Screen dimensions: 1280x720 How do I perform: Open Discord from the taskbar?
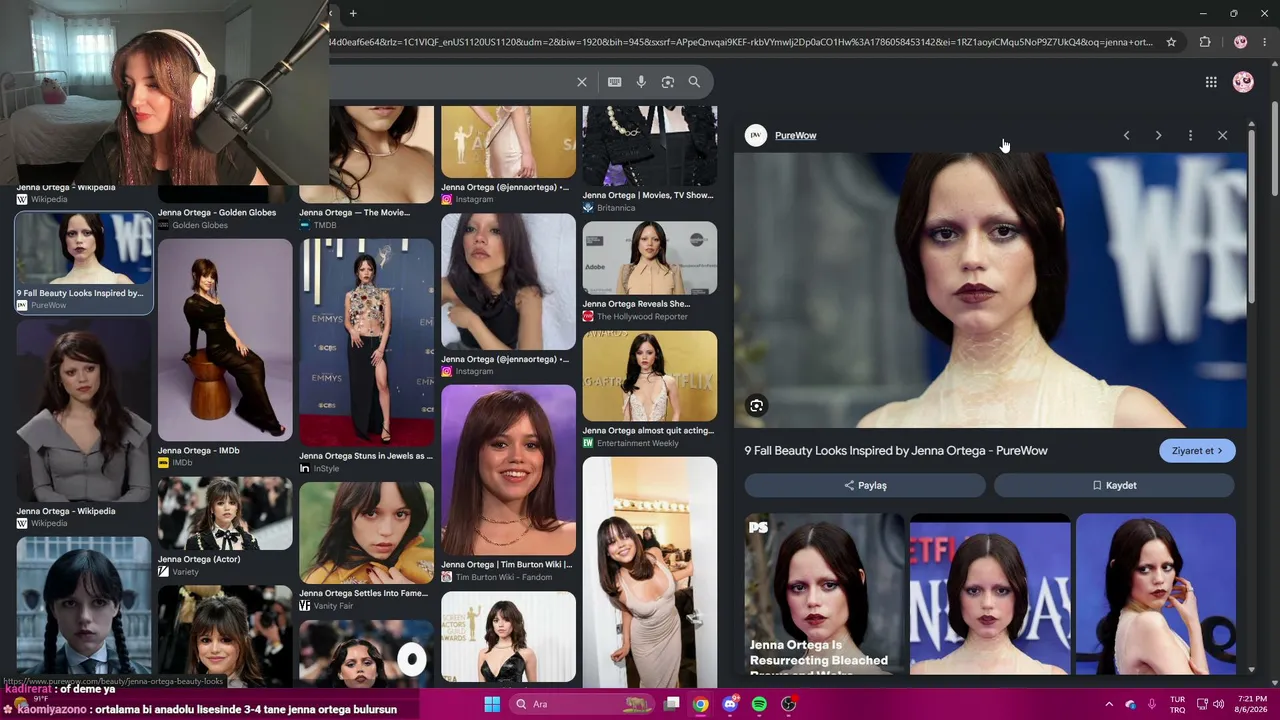tap(730, 704)
